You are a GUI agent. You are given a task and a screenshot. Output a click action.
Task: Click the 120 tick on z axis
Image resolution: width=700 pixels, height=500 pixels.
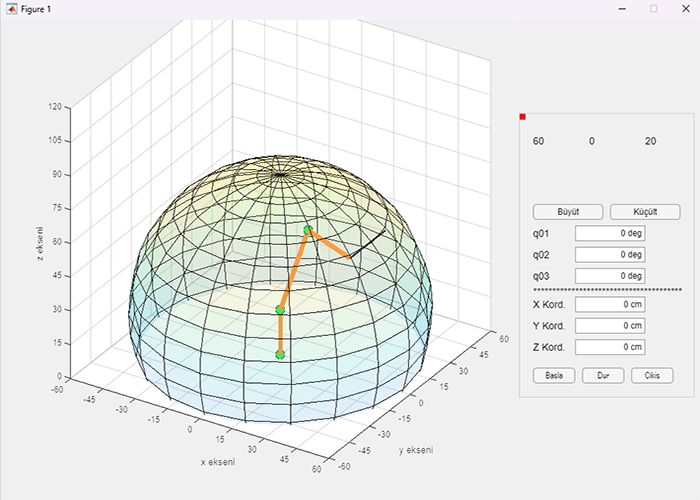tap(55, 107)
